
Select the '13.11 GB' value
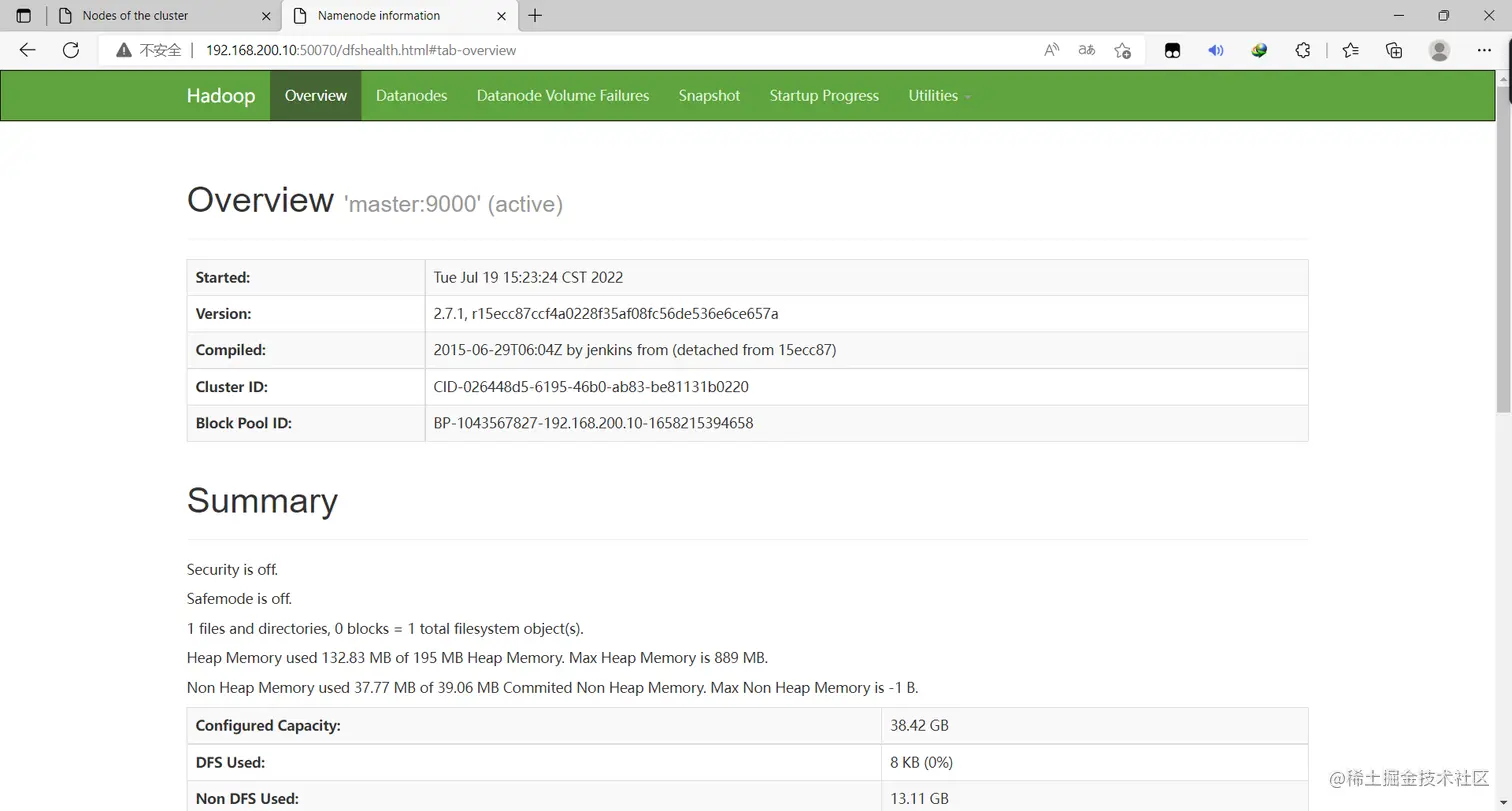pyautogui.click(x=919, y=799)
